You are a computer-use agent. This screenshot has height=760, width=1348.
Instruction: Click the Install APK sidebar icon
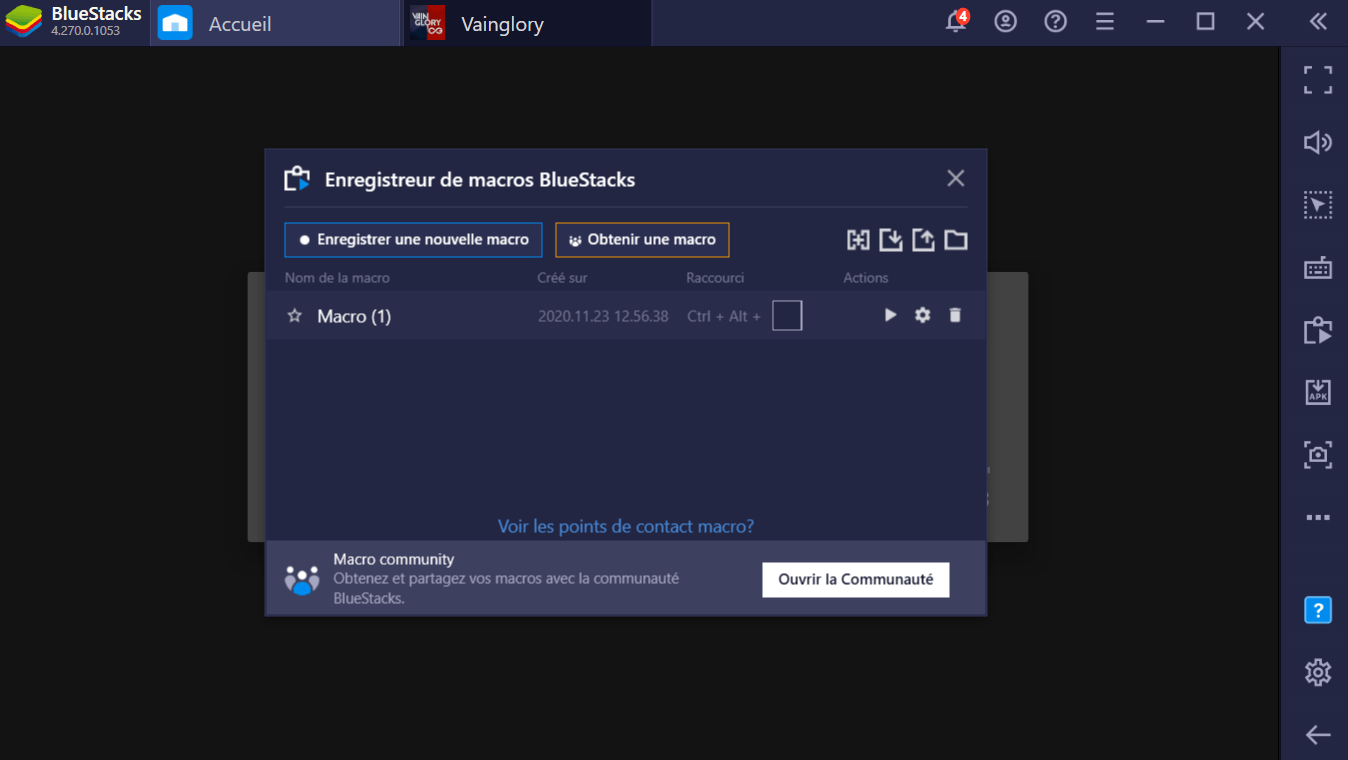click(1318, 392)
